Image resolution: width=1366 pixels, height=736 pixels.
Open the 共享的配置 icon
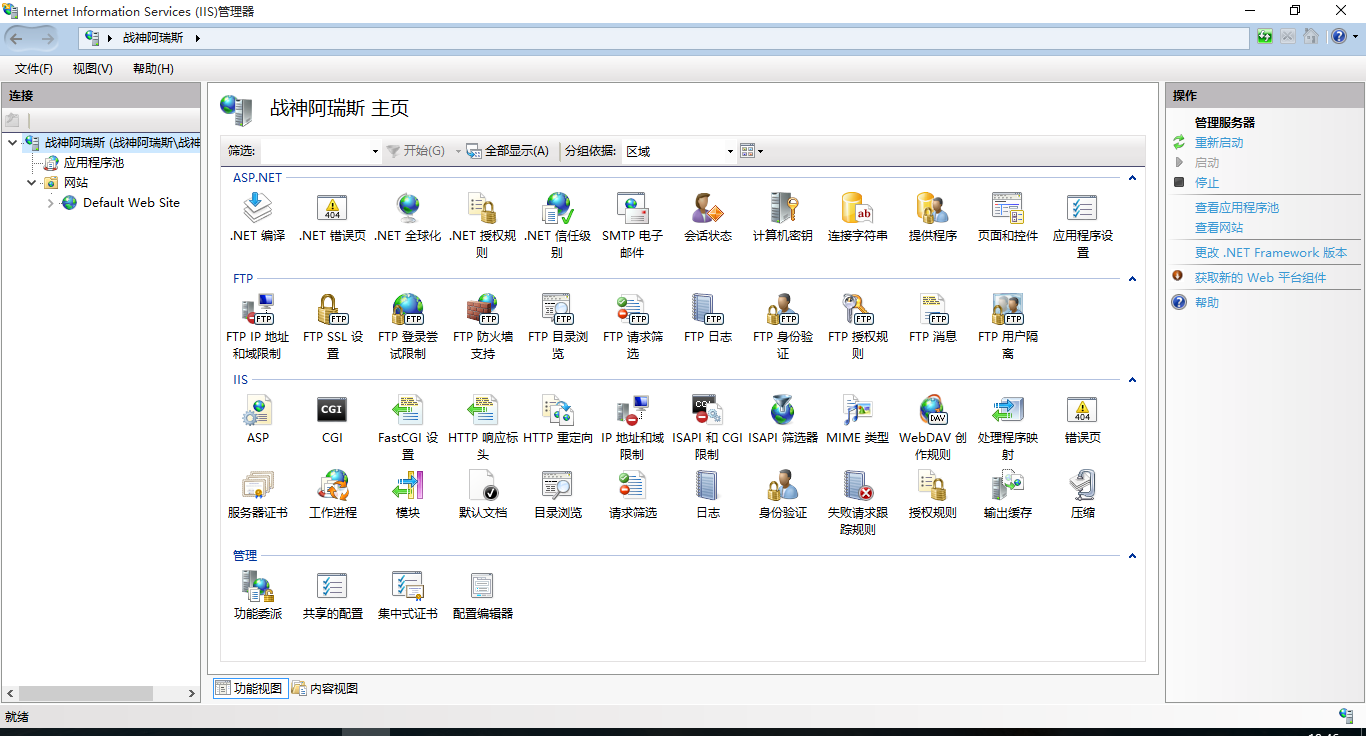[332, 586]
